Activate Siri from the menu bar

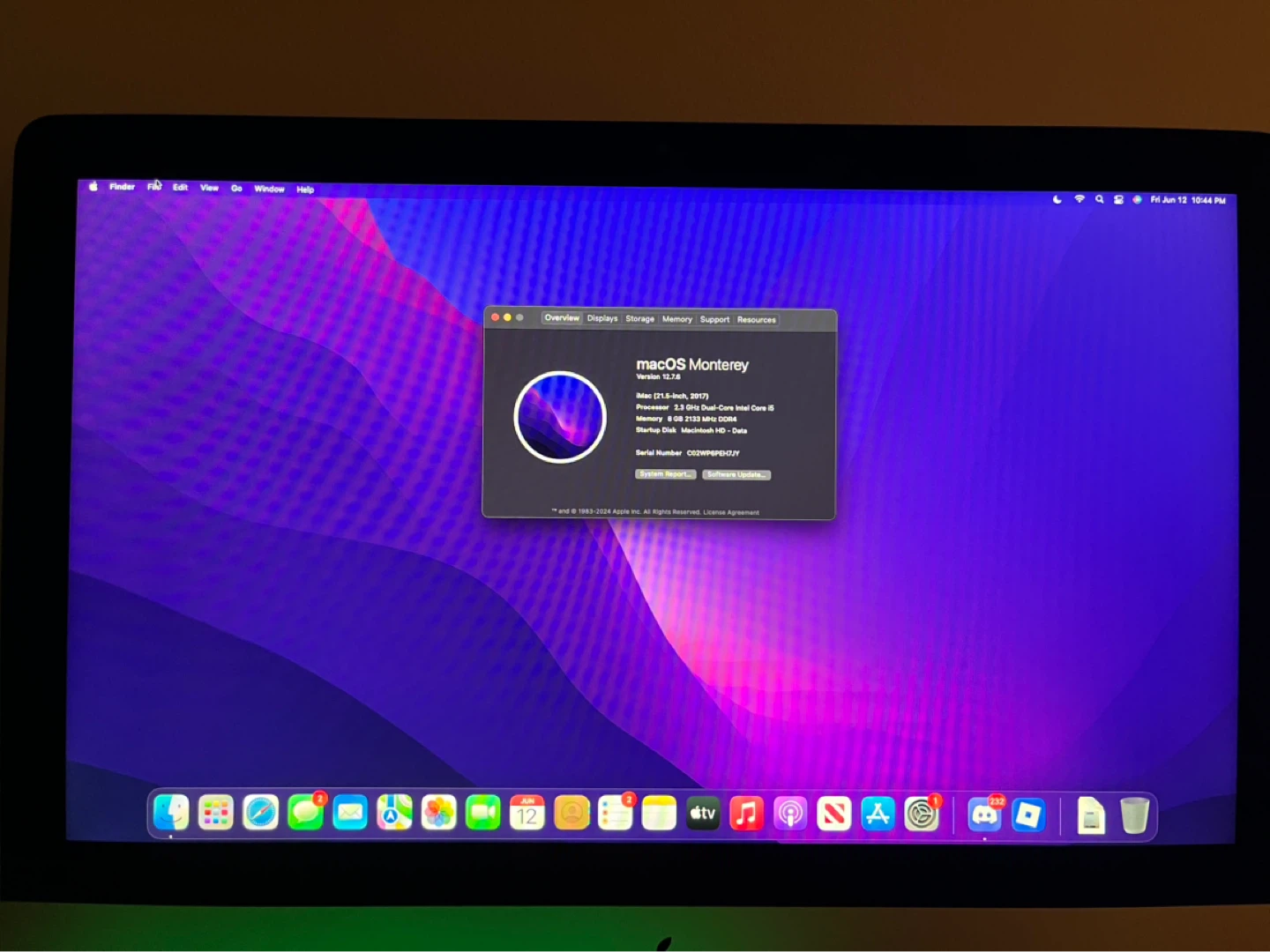[1137, 199]
